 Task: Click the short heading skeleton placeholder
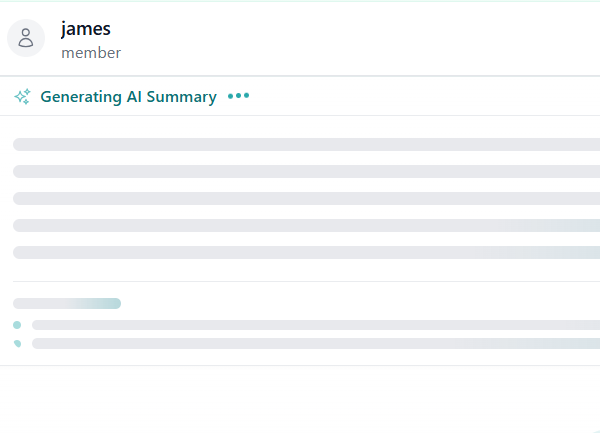pos(67,303)
